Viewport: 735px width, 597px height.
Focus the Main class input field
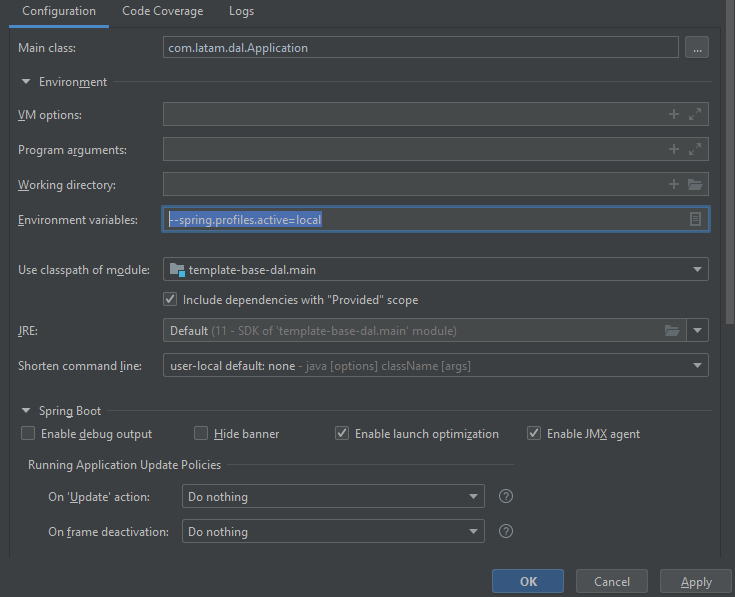(420, 47)
